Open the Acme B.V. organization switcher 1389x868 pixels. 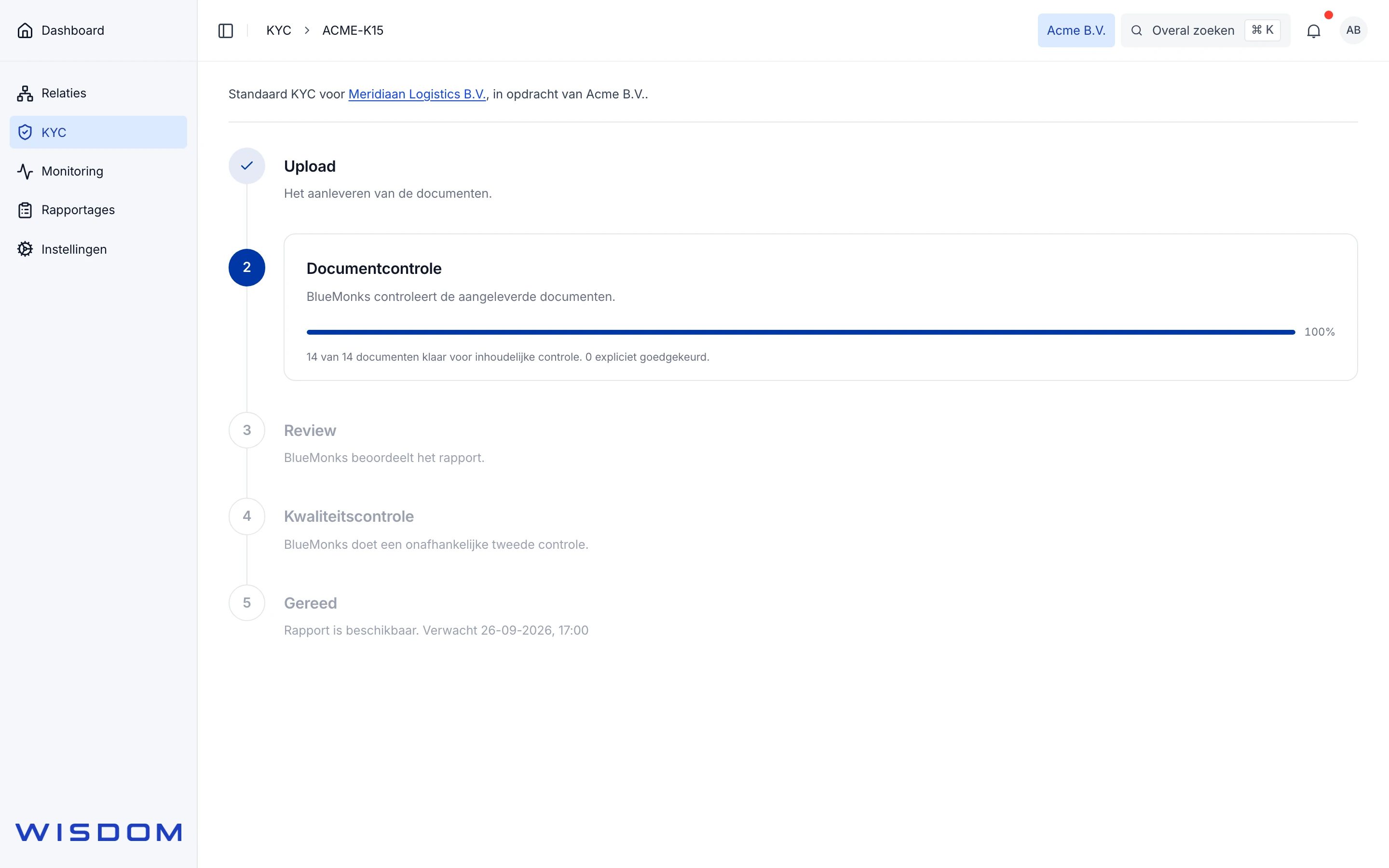point(1076,30)
